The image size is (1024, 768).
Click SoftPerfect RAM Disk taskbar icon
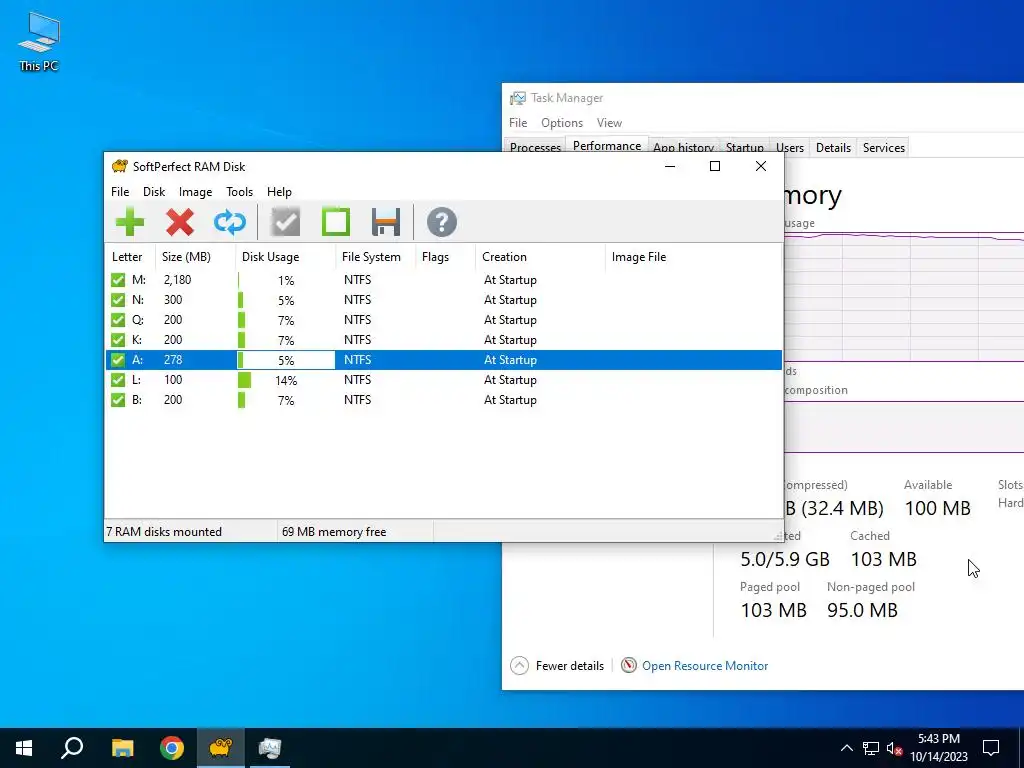pyautogui.click(x=221, y=748)
